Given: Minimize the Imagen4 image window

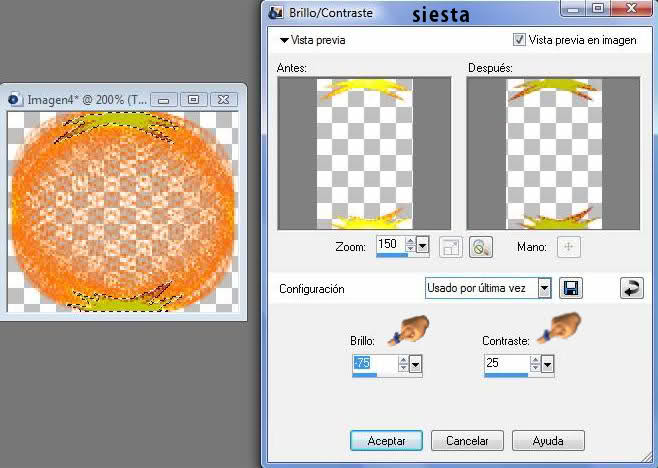Looking at the screenshot, I should click(x=164, y=100).
